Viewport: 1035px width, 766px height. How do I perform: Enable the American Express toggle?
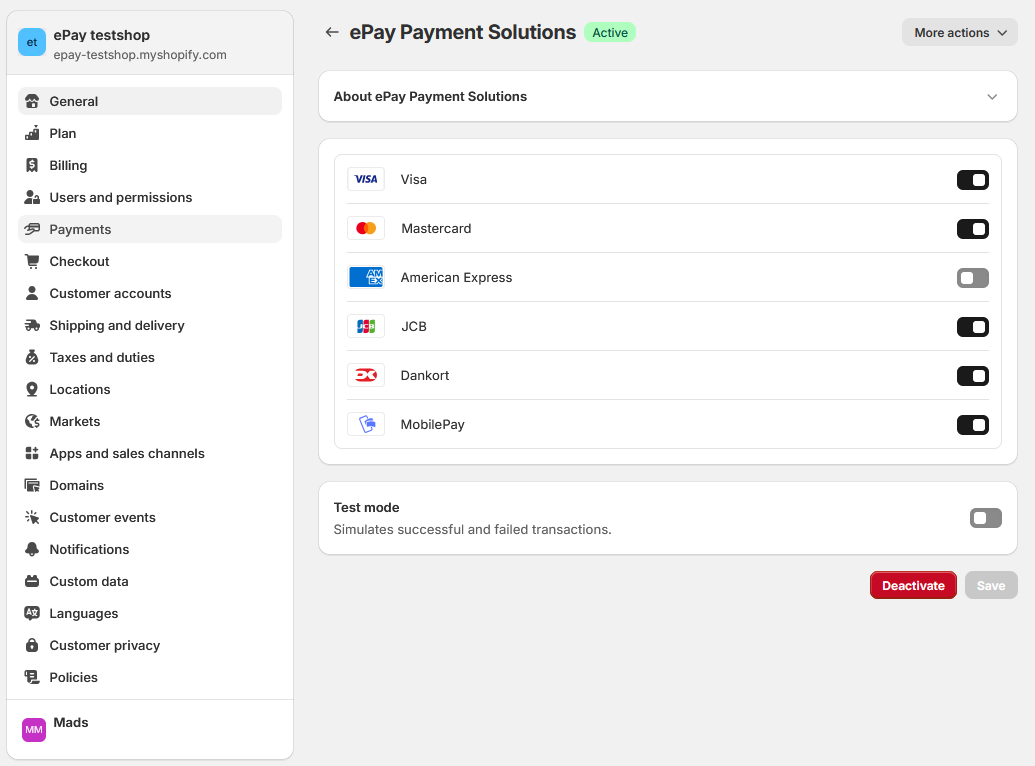point(972,278)
